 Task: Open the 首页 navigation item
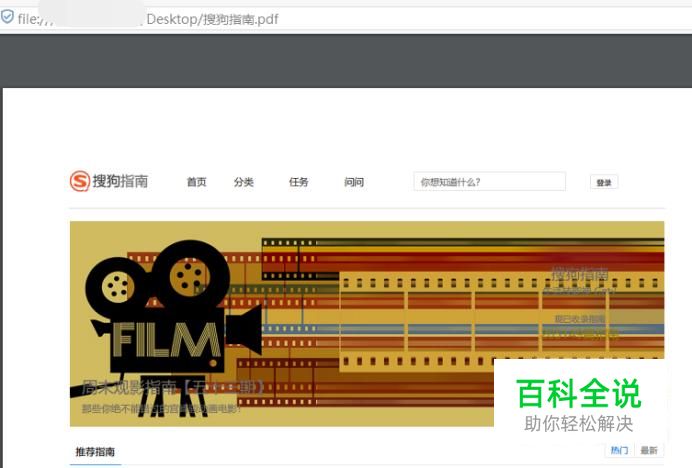196,182
